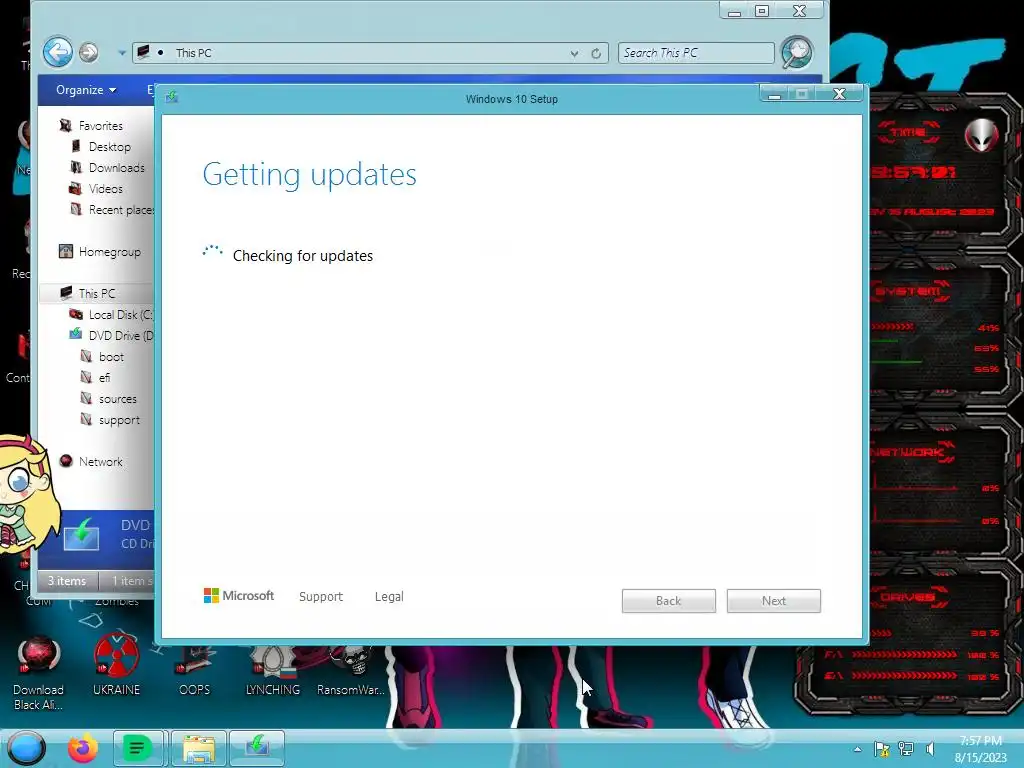Click the Favorites star icon

[65, 125]
